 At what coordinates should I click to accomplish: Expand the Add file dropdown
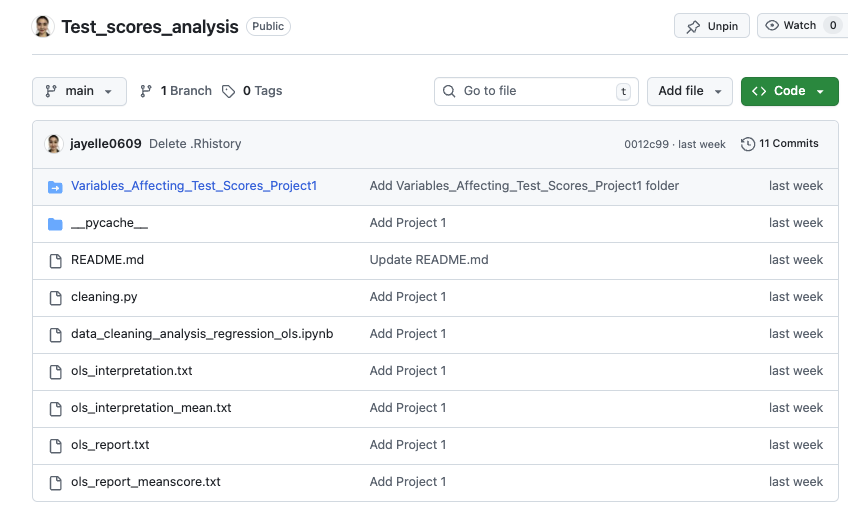coord(689,91)
